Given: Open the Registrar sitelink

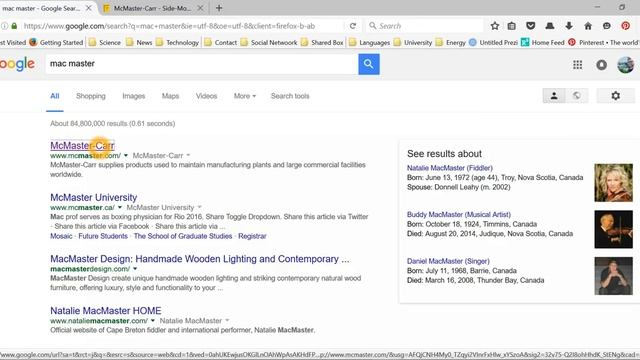Looking at the screenshot, I should (252, 236).
